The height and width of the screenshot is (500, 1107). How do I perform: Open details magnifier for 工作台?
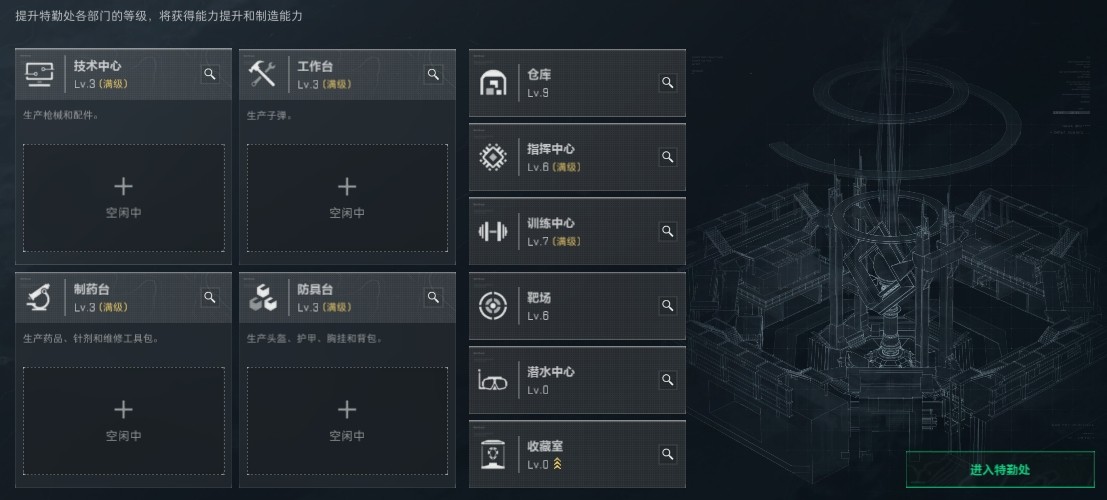tap(433, 74)
